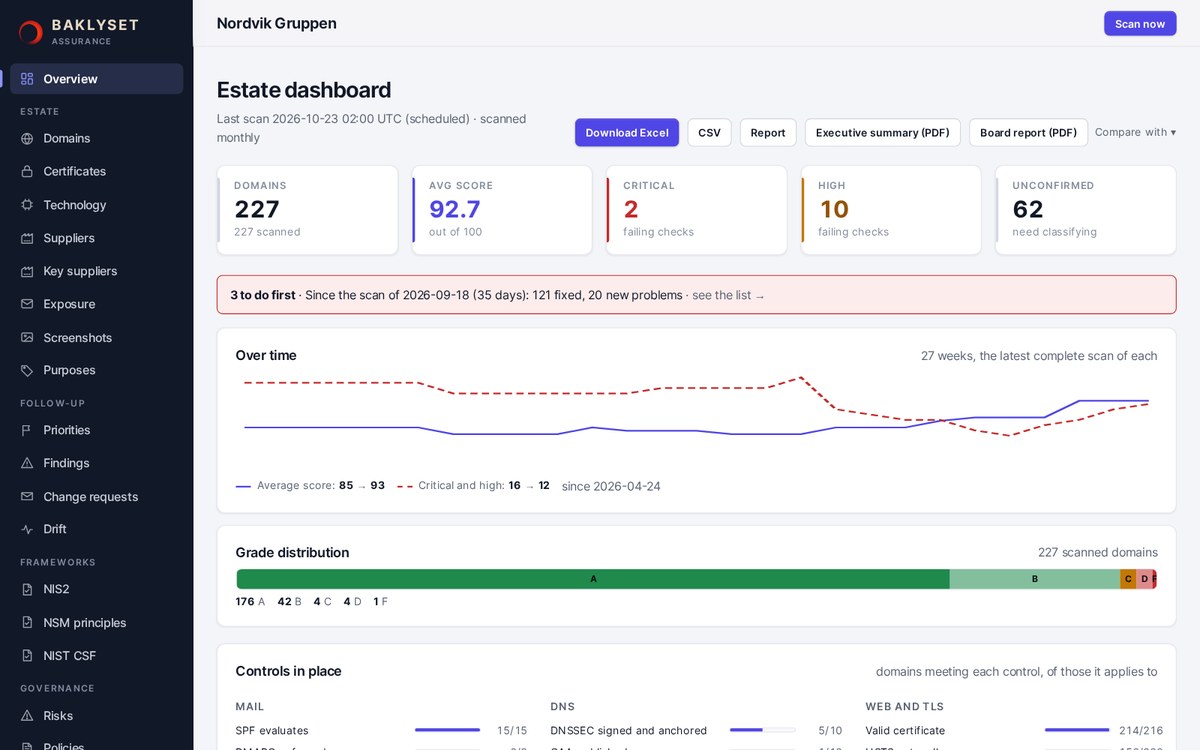This screenshot has width=1200, height=750.
Task: Go to Certificates in sidebar
Action: (96, 171)
